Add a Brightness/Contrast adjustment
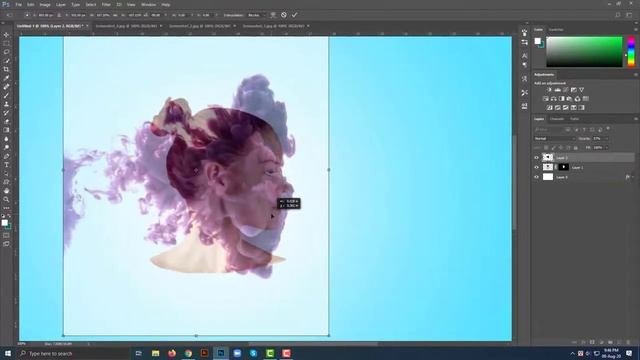Image resolution: width=640 pixels, height=360 pixels. click(x=549, y=90)
